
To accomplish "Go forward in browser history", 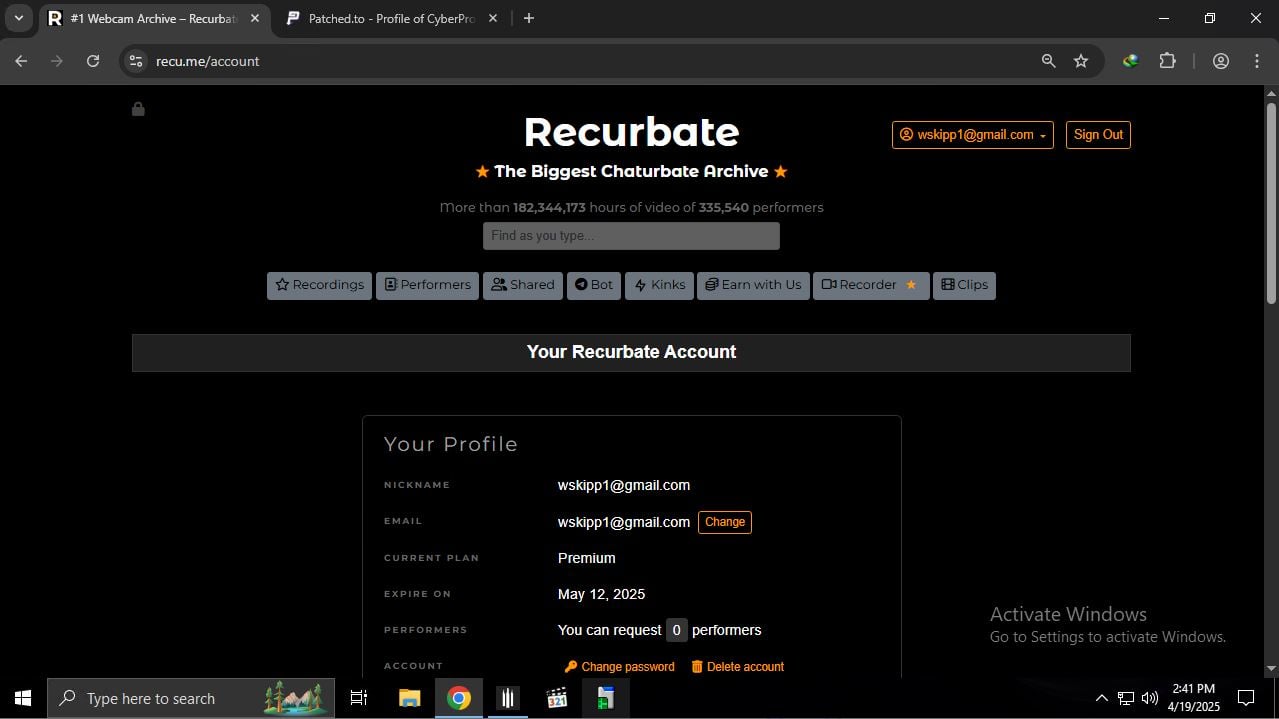I will (x=57, y=61).
